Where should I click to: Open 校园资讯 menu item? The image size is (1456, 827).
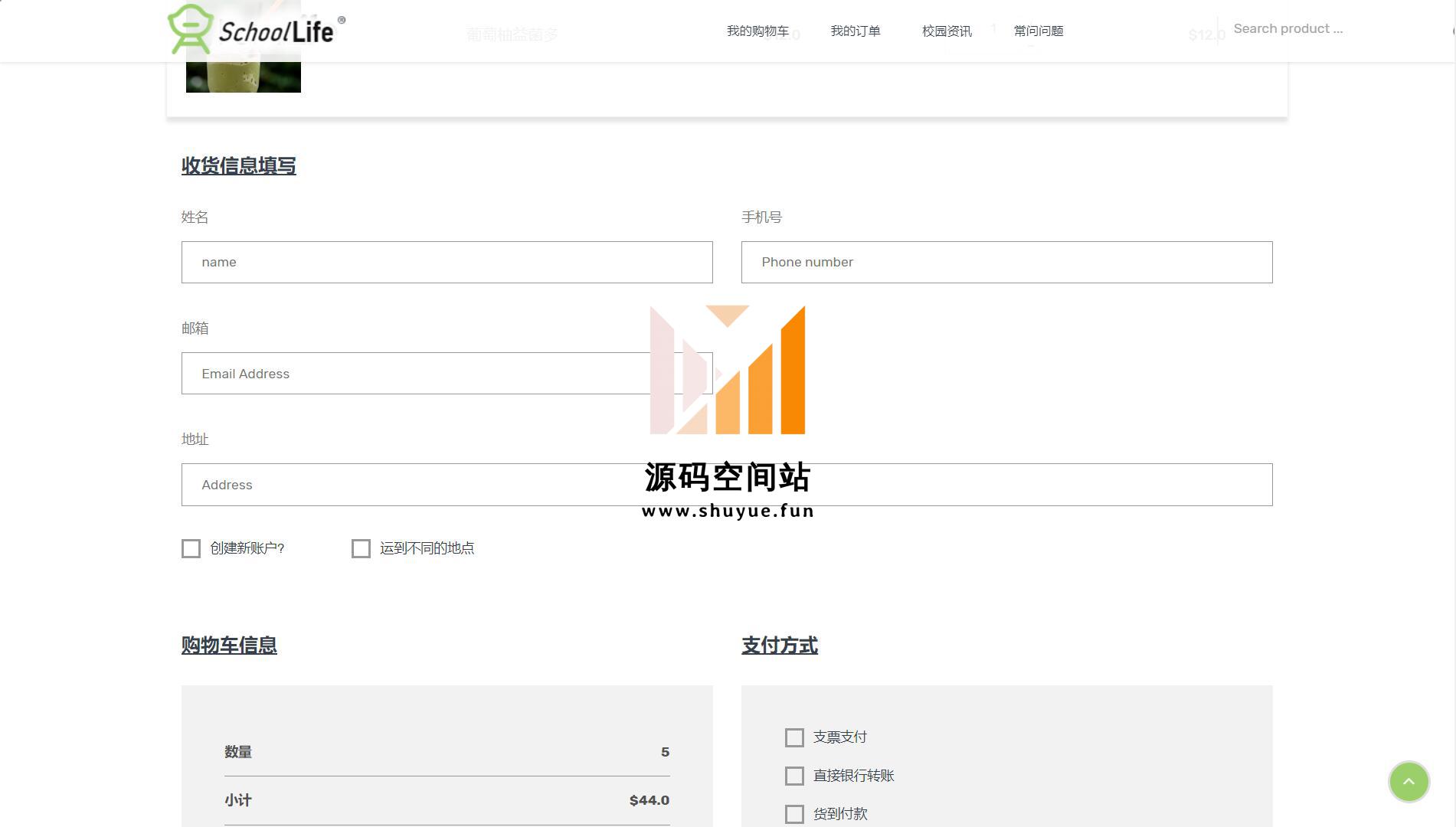[946, 31]
